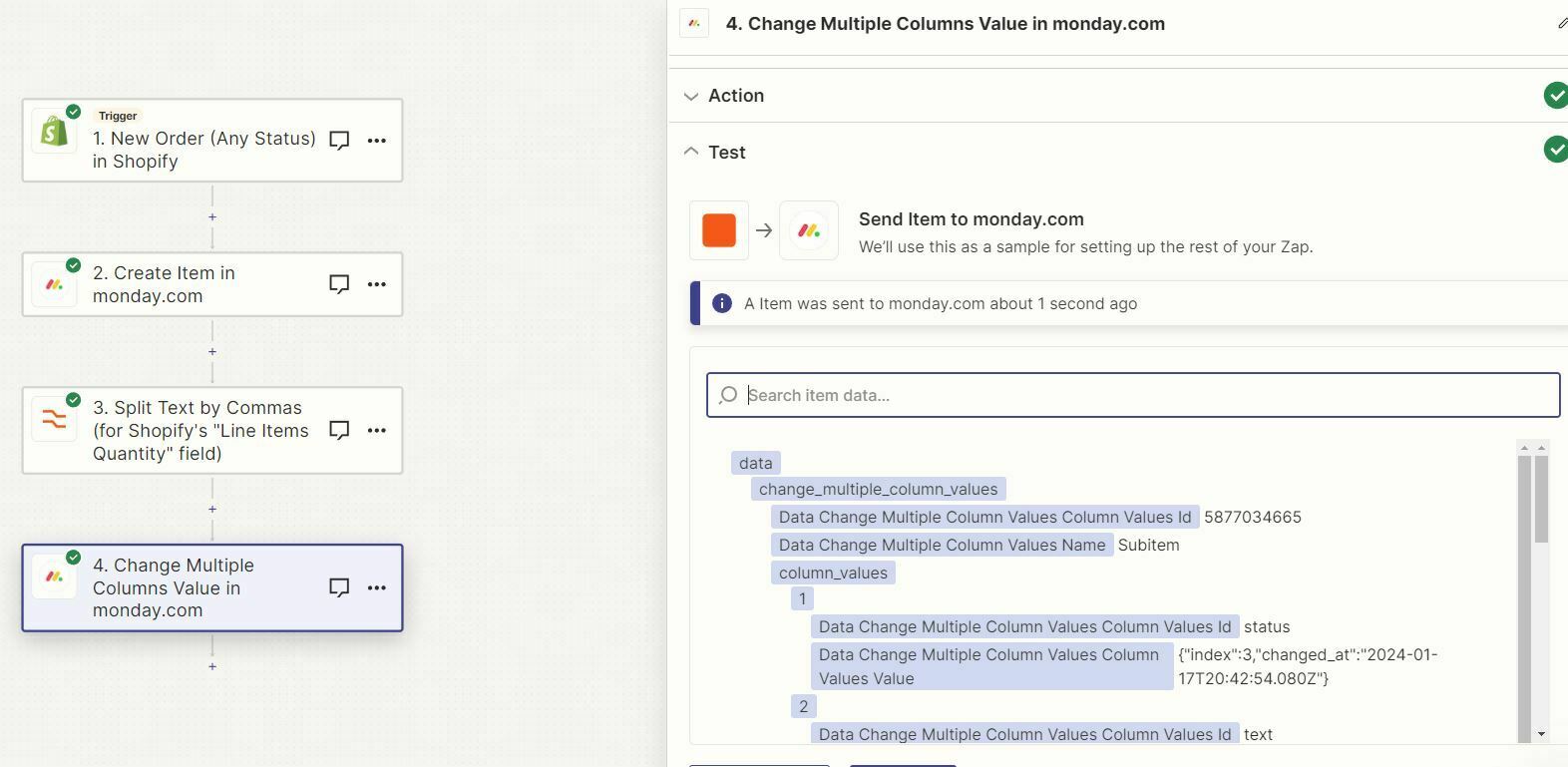Click monday.com destination icon in Test section
1568x767 pixels.
pyautogui.click(x=809, y=230)
